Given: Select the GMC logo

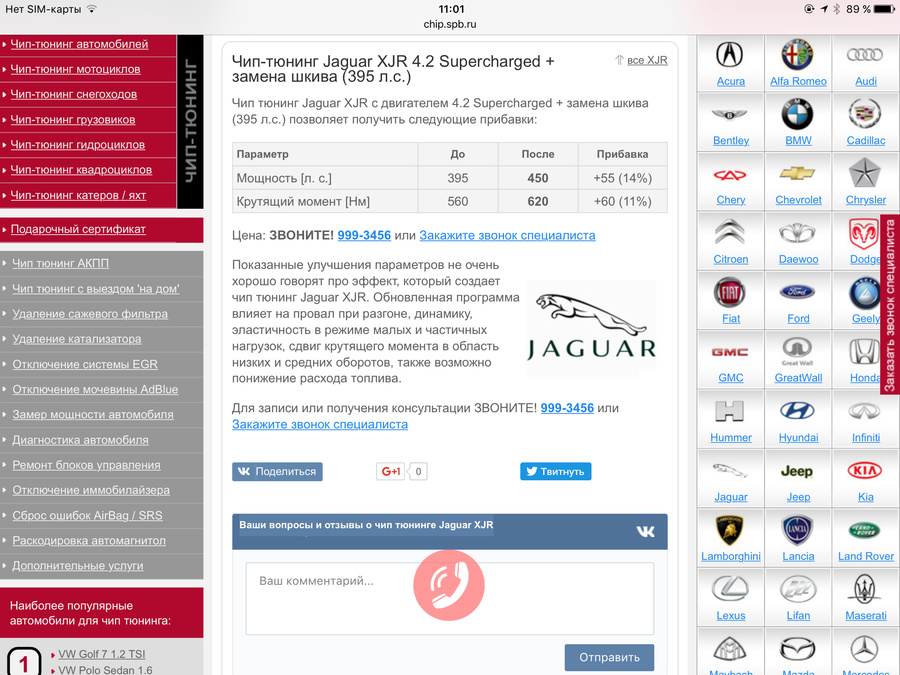Looking at the screenshot, I should (x=730, y=352).
